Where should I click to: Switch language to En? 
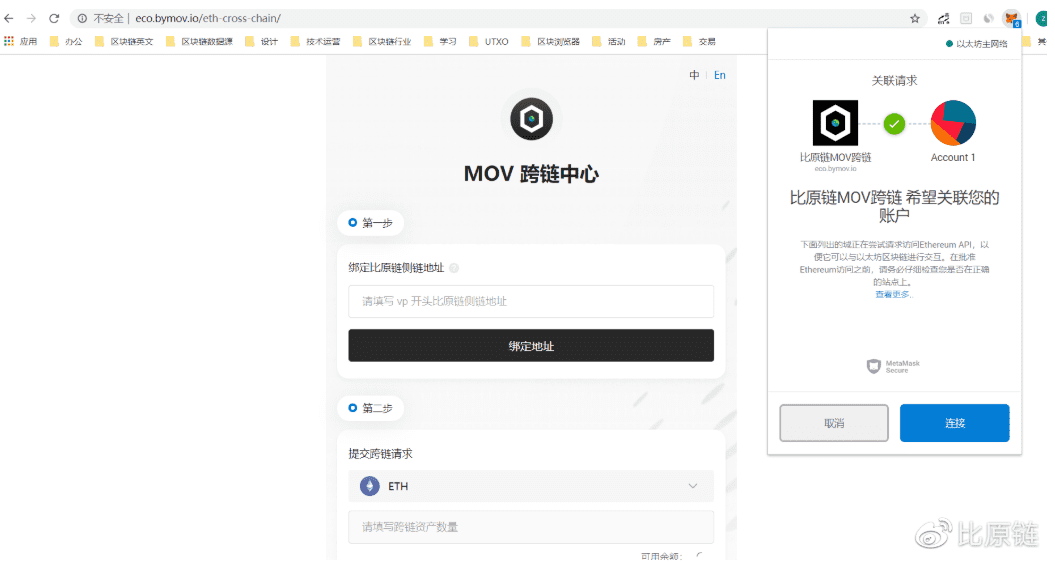[719, 75]
